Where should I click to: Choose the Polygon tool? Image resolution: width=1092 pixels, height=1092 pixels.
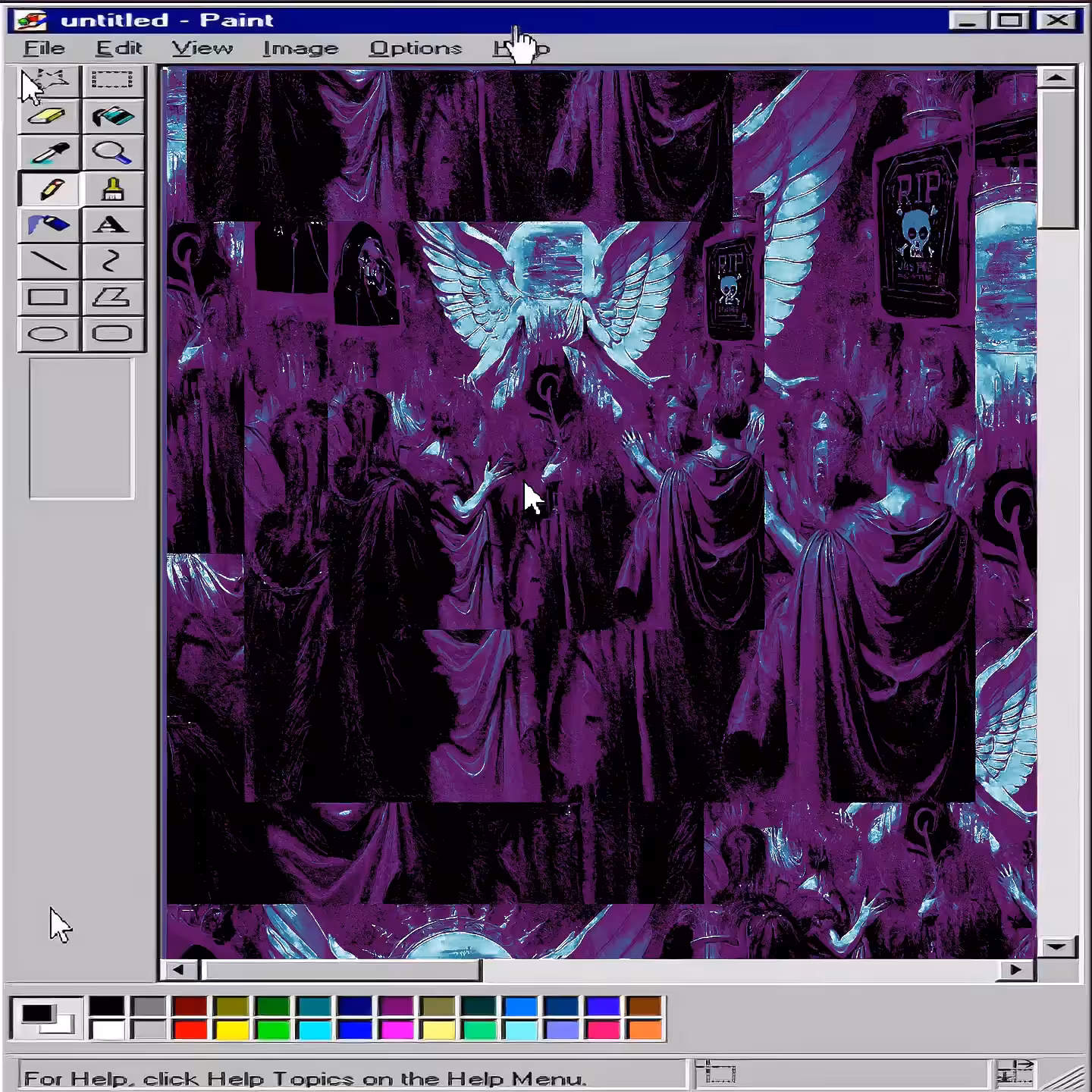pyautogui.click(x=112, y=297)
